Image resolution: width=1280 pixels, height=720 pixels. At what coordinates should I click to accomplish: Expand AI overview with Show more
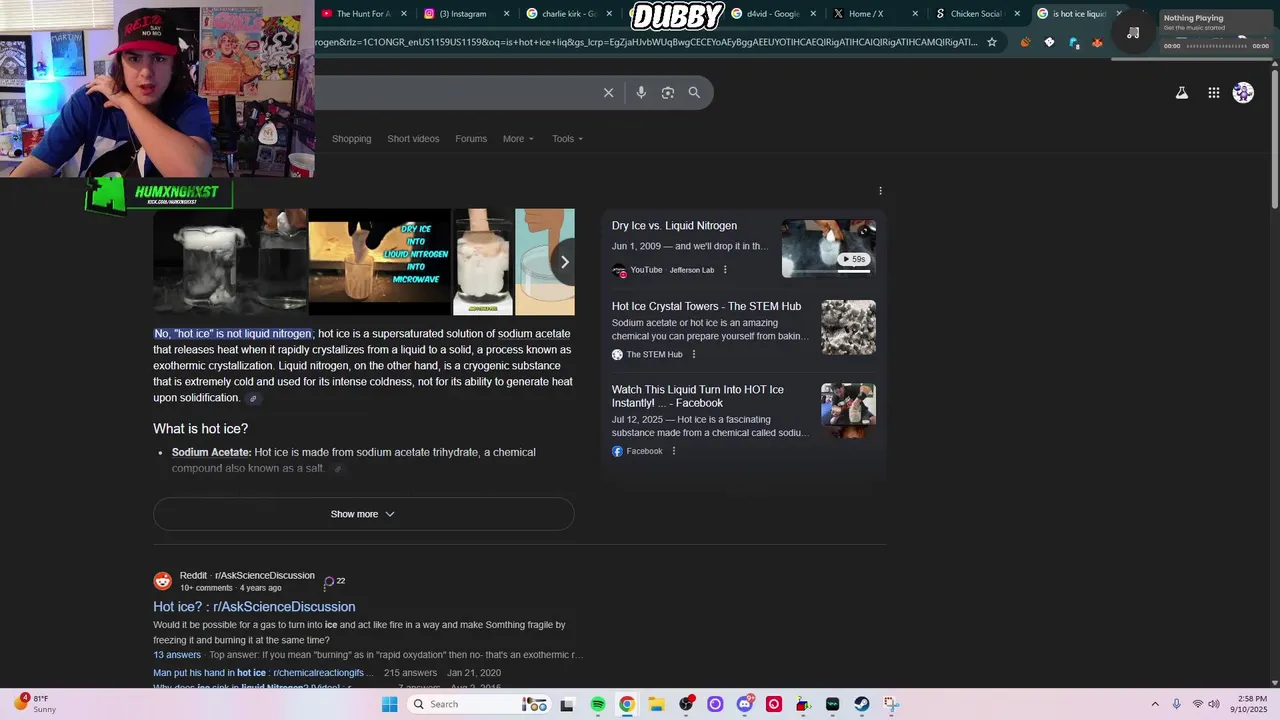[x=363, y=514]
